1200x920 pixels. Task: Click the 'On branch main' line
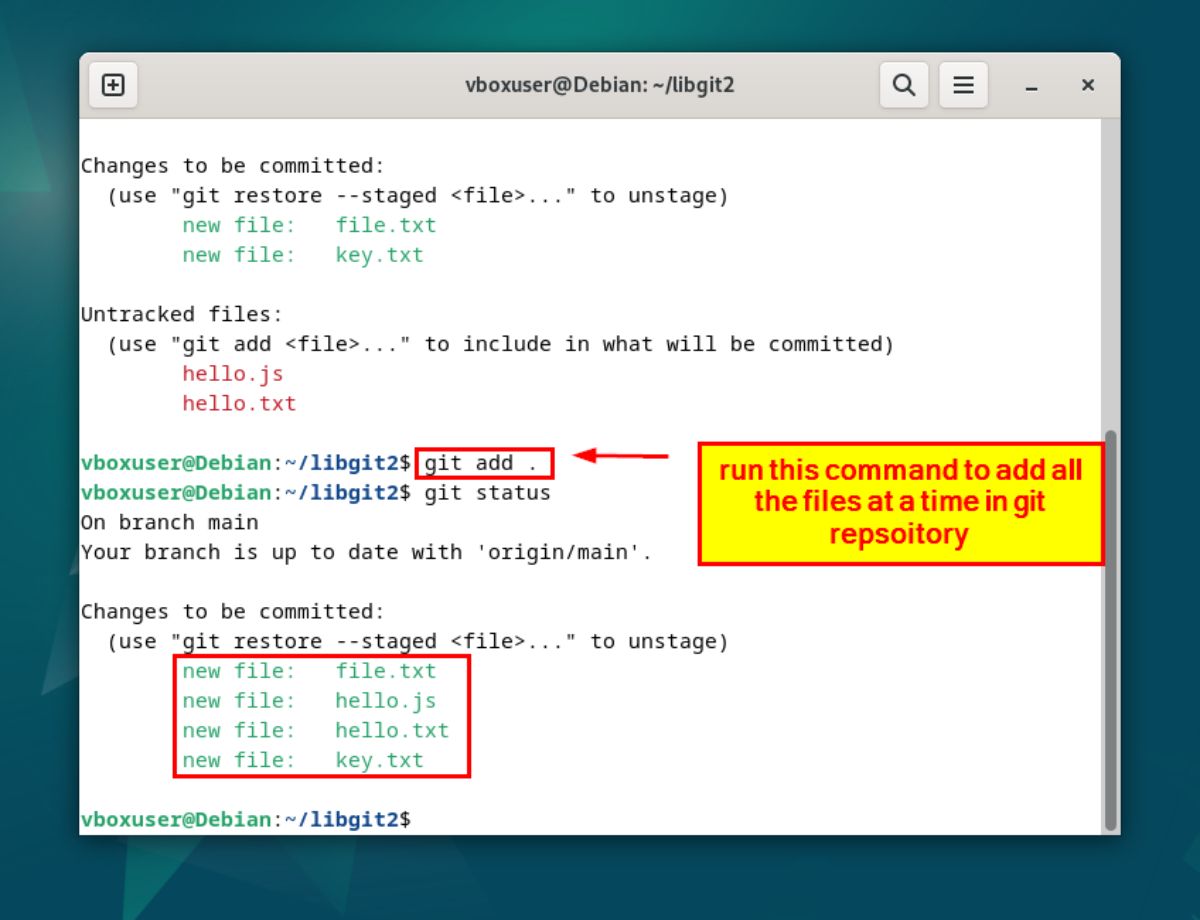169,522
